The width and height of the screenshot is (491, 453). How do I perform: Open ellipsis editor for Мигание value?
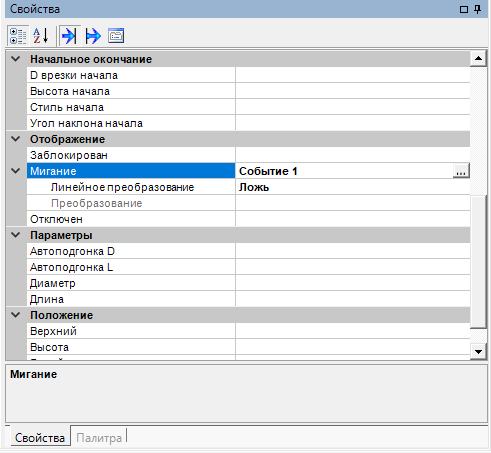461,171
